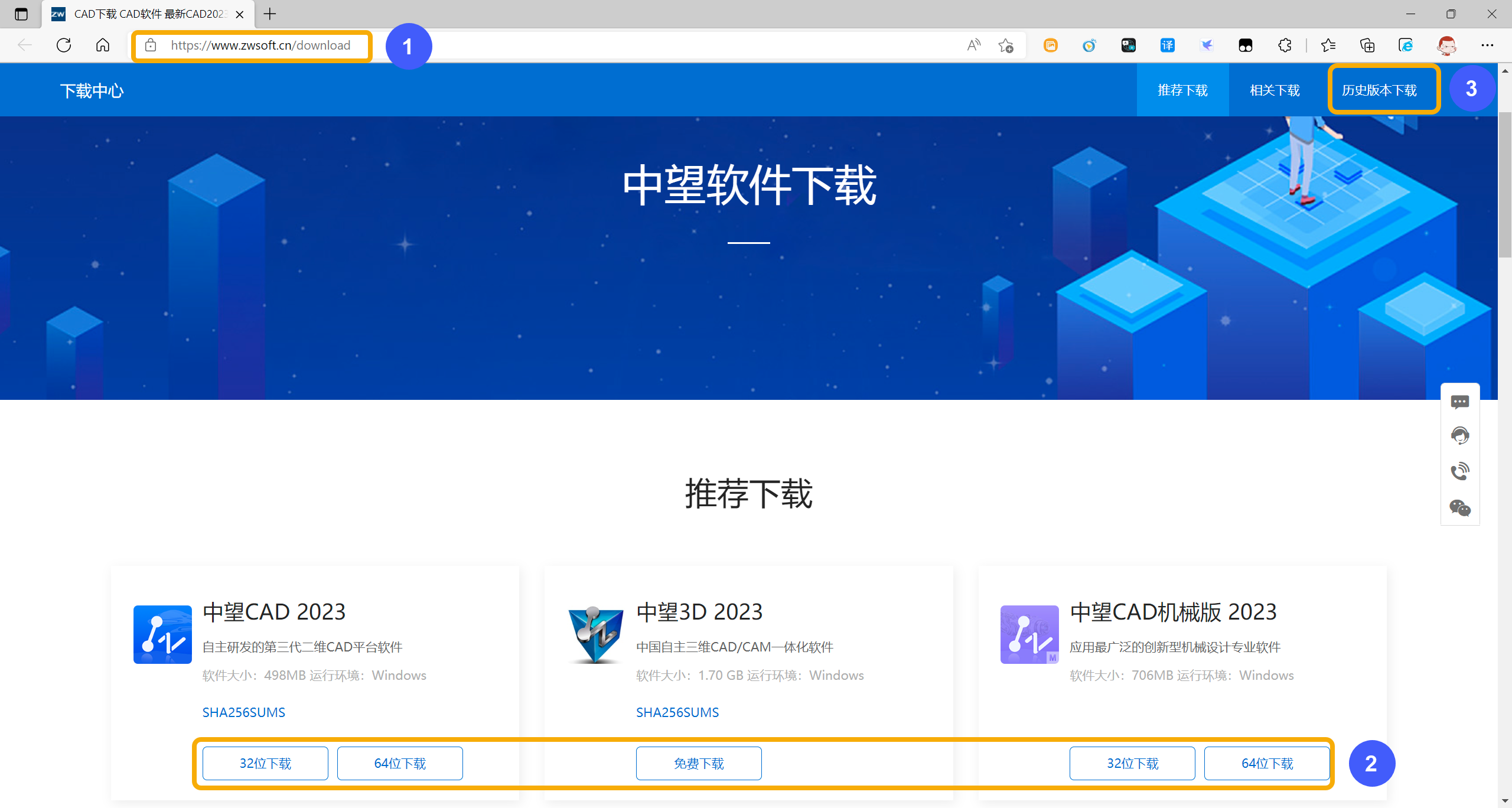
Task: Open the orange extension icon
Action: [1051, 45]
